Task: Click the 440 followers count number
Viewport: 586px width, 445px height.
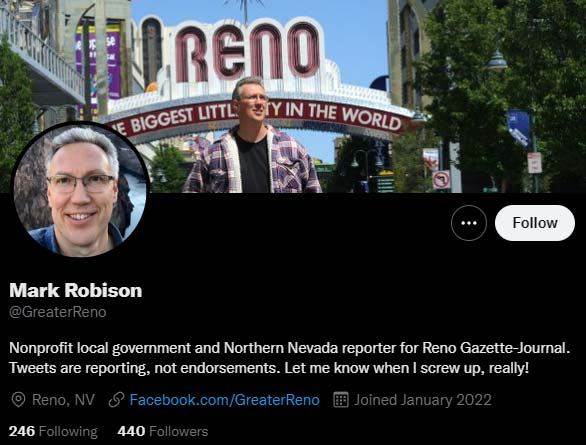Action: coord(131,431)
